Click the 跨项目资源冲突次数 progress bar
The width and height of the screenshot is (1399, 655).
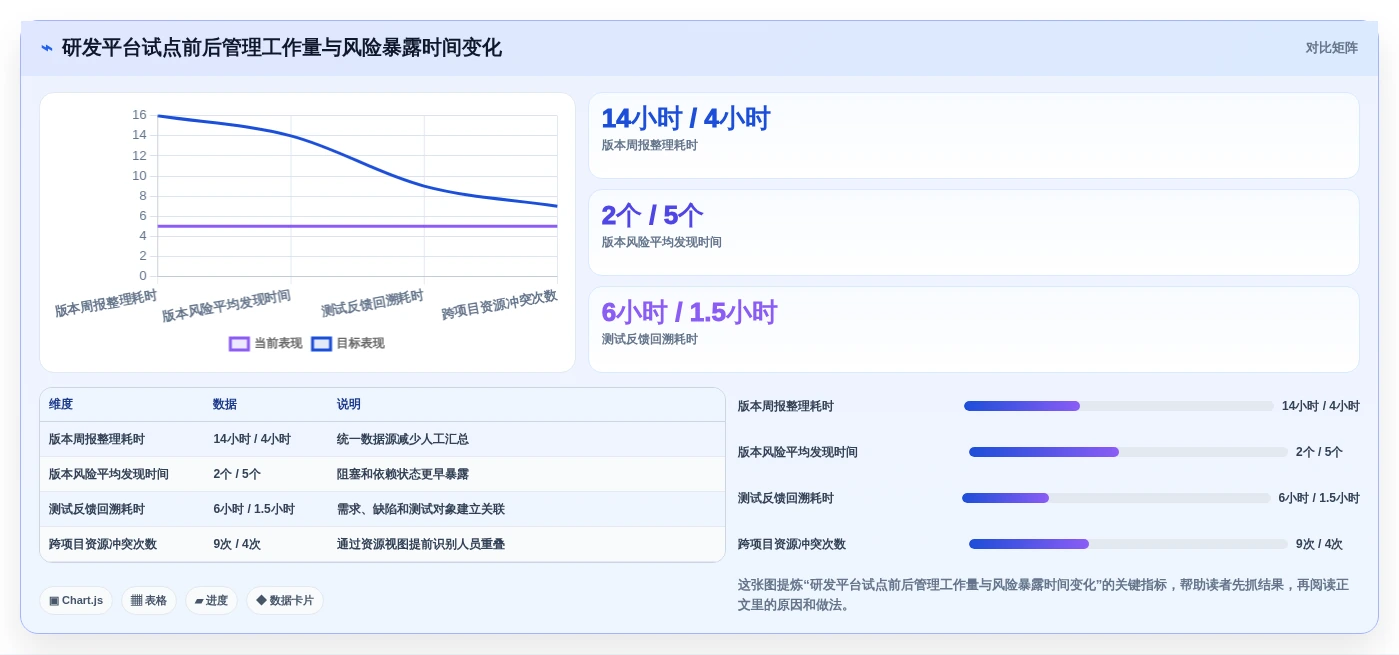(1128, 544)
